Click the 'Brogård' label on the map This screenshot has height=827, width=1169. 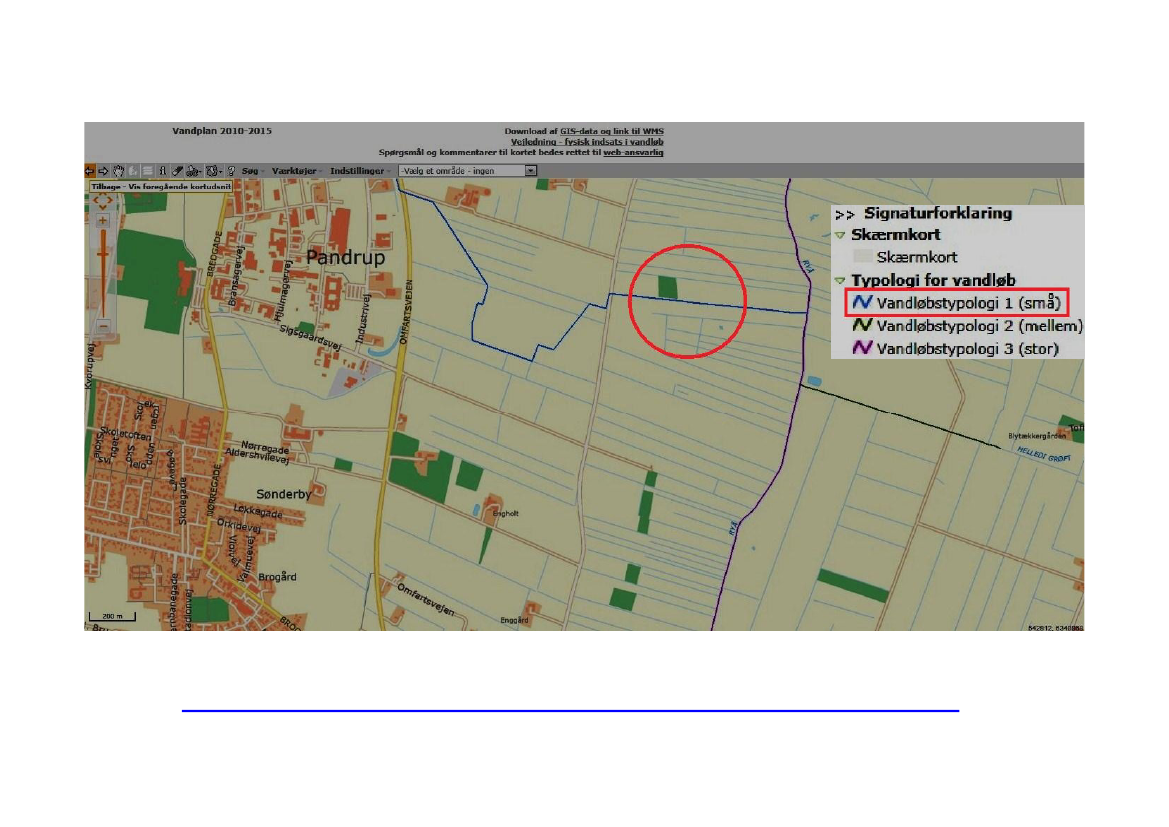coord(277,577)
